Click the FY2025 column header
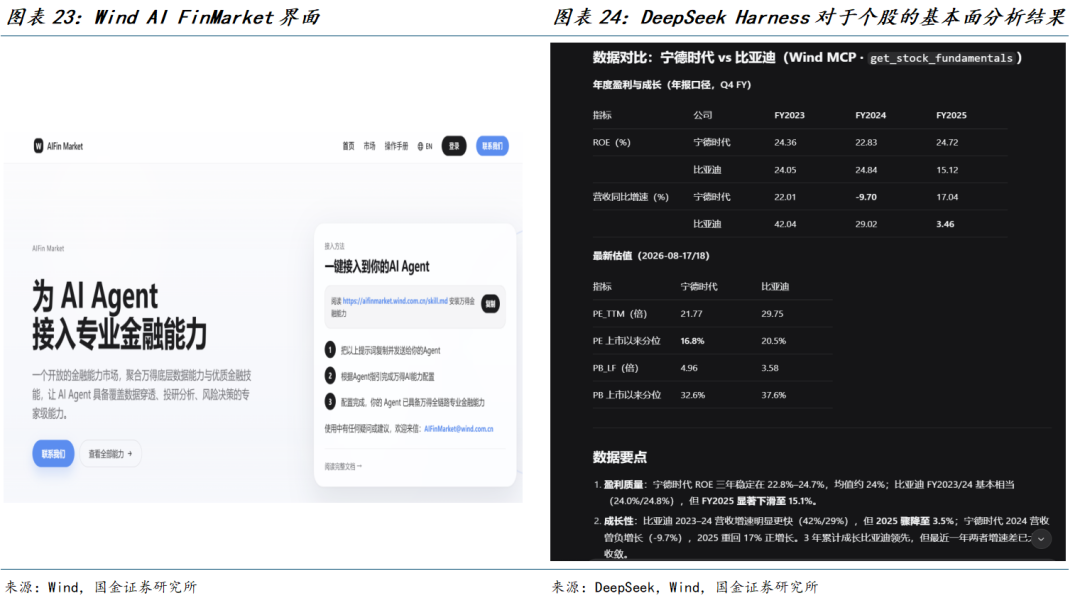Screen dimensions: 1080x598 (951, 116)
